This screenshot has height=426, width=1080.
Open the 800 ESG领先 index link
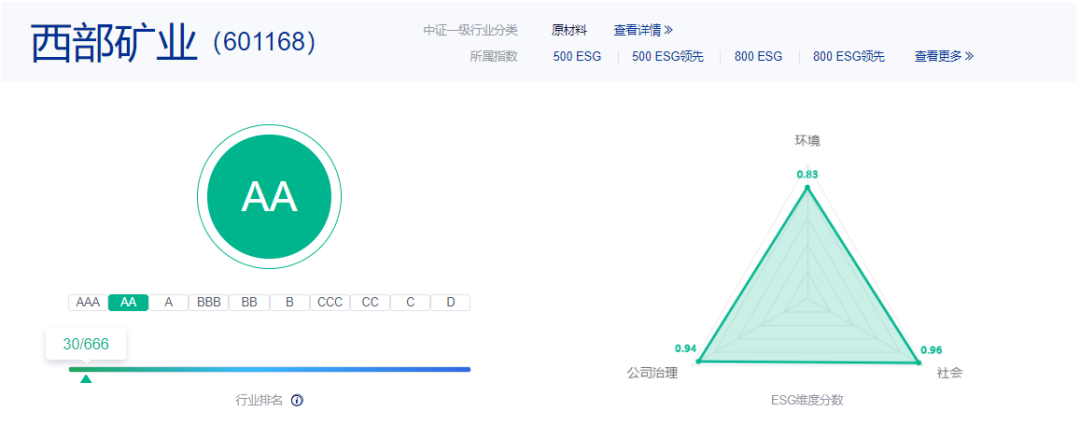pyautogui.click(x=849, y=57)
